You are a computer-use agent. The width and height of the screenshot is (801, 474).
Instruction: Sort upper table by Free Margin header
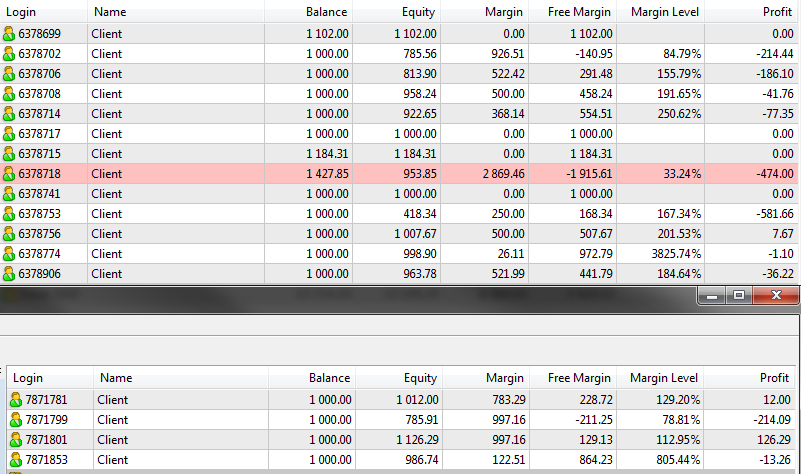tap(573, 12)
